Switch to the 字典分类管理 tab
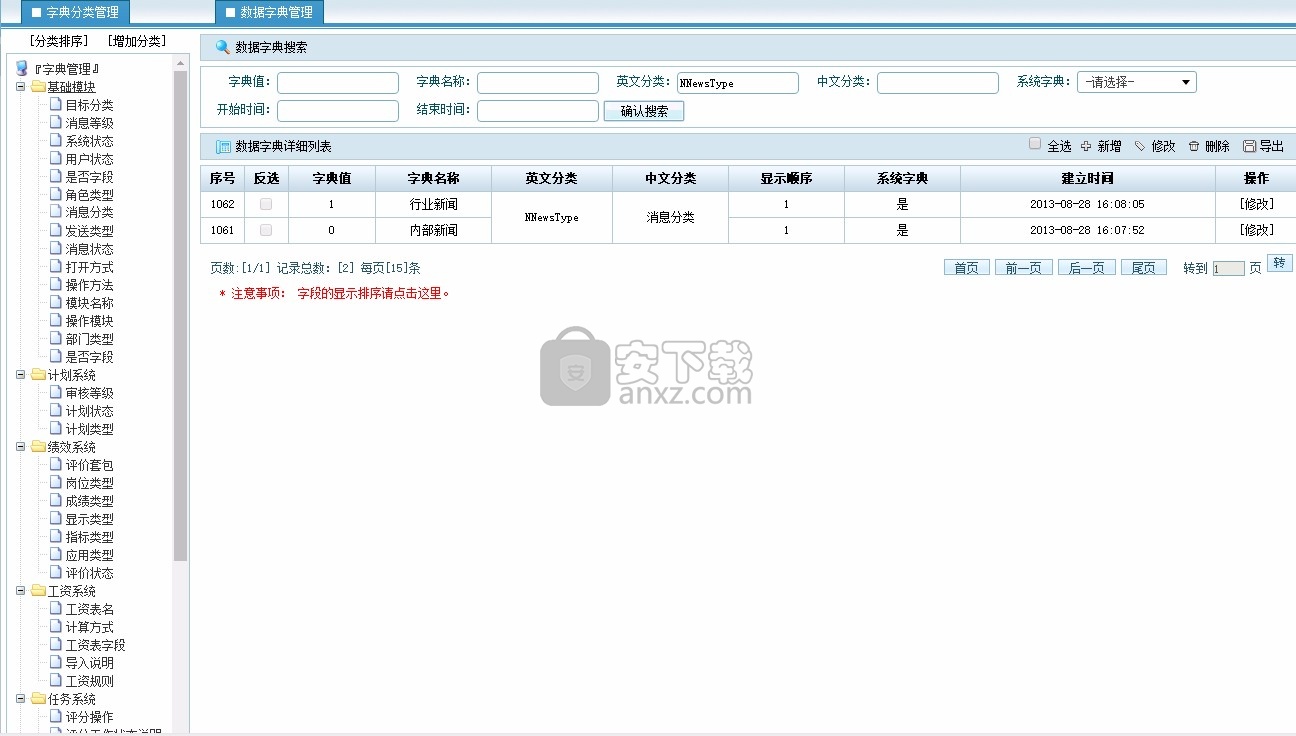1296x736 pixels. 76,12
